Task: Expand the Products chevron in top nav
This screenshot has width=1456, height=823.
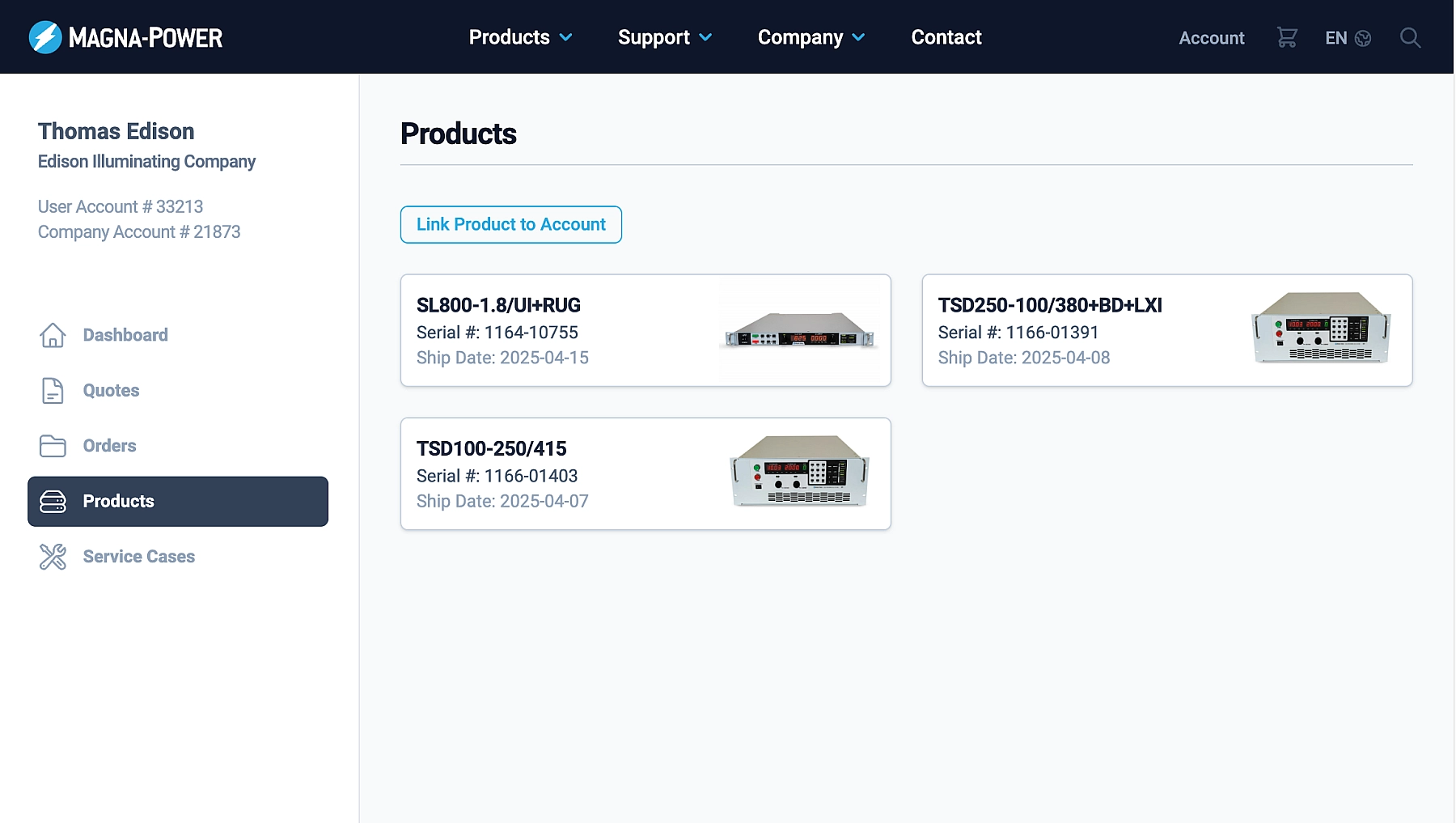Action: (566, 37)
